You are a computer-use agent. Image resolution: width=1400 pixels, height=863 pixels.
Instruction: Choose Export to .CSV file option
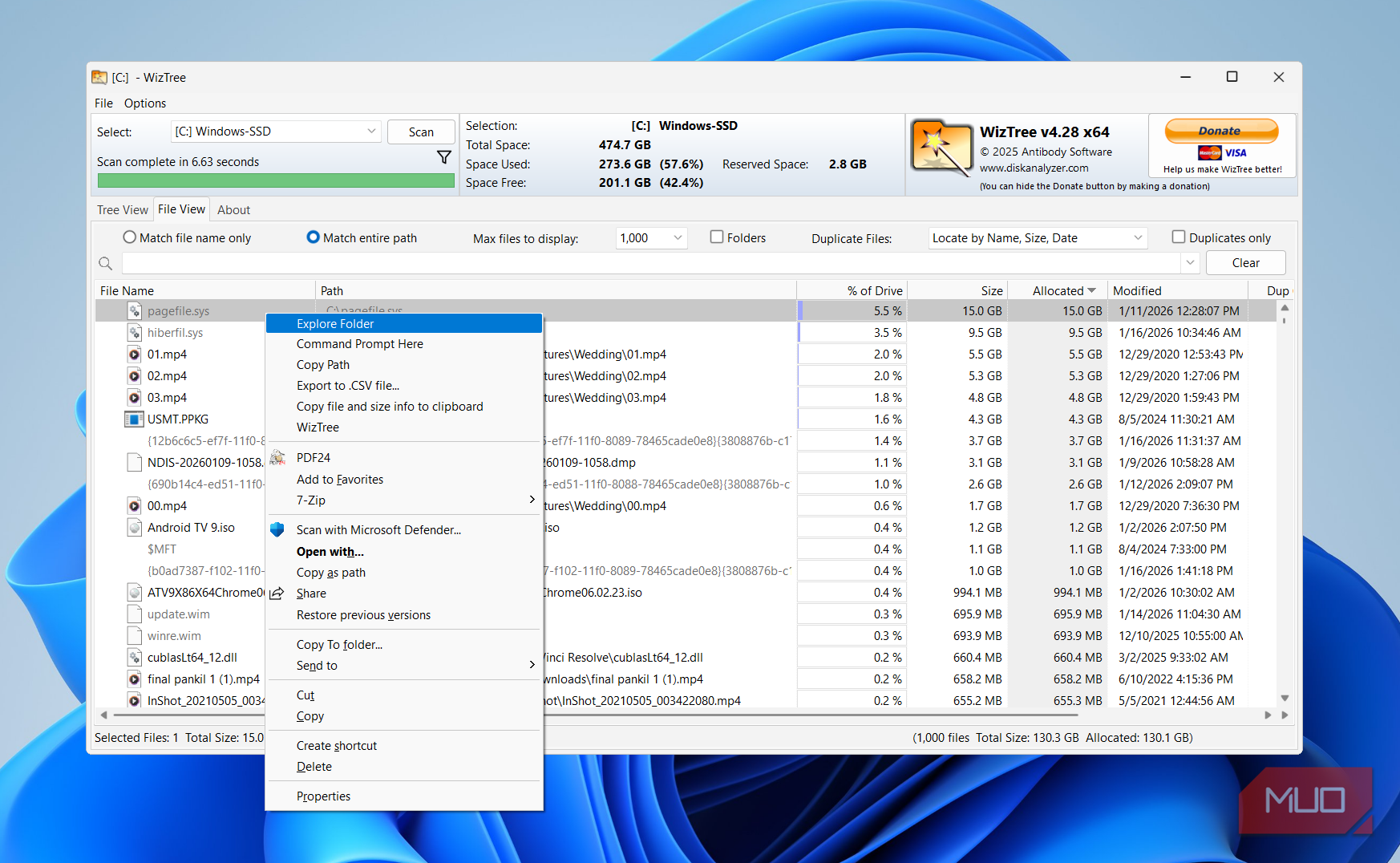point(405,386)
